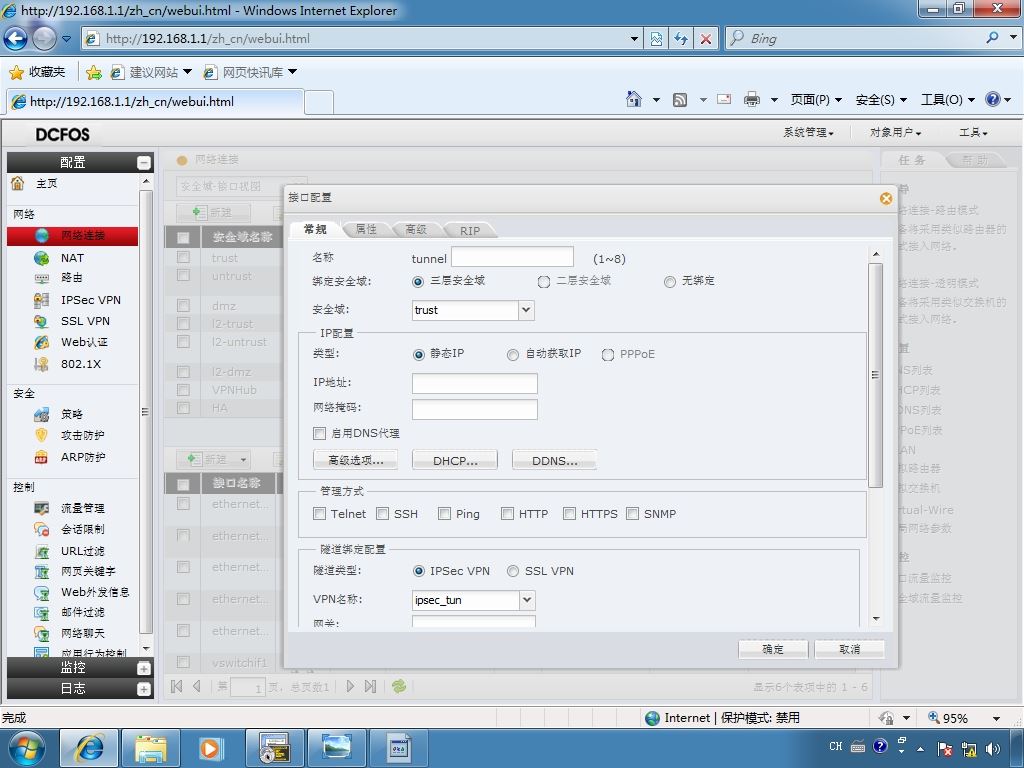Select SSL VPN tunnel type radio

[x=513, y=571]
